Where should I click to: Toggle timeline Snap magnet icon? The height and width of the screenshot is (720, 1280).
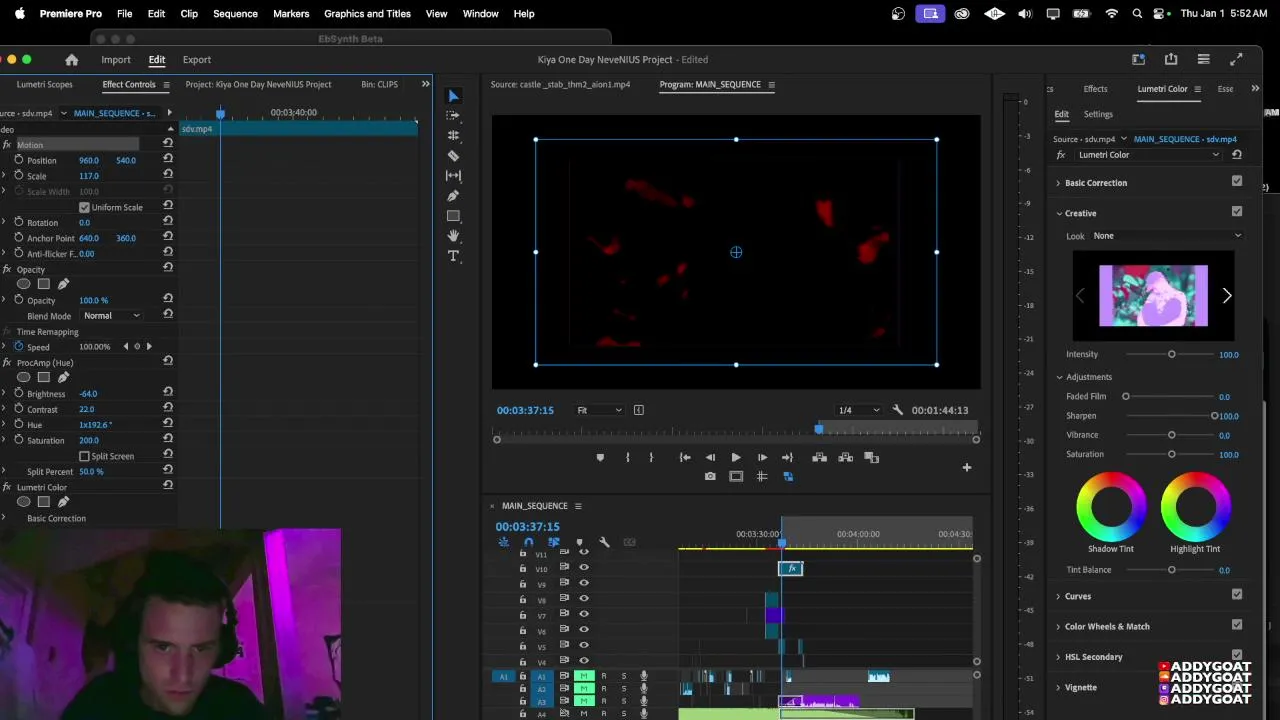(x=528, y=542)
